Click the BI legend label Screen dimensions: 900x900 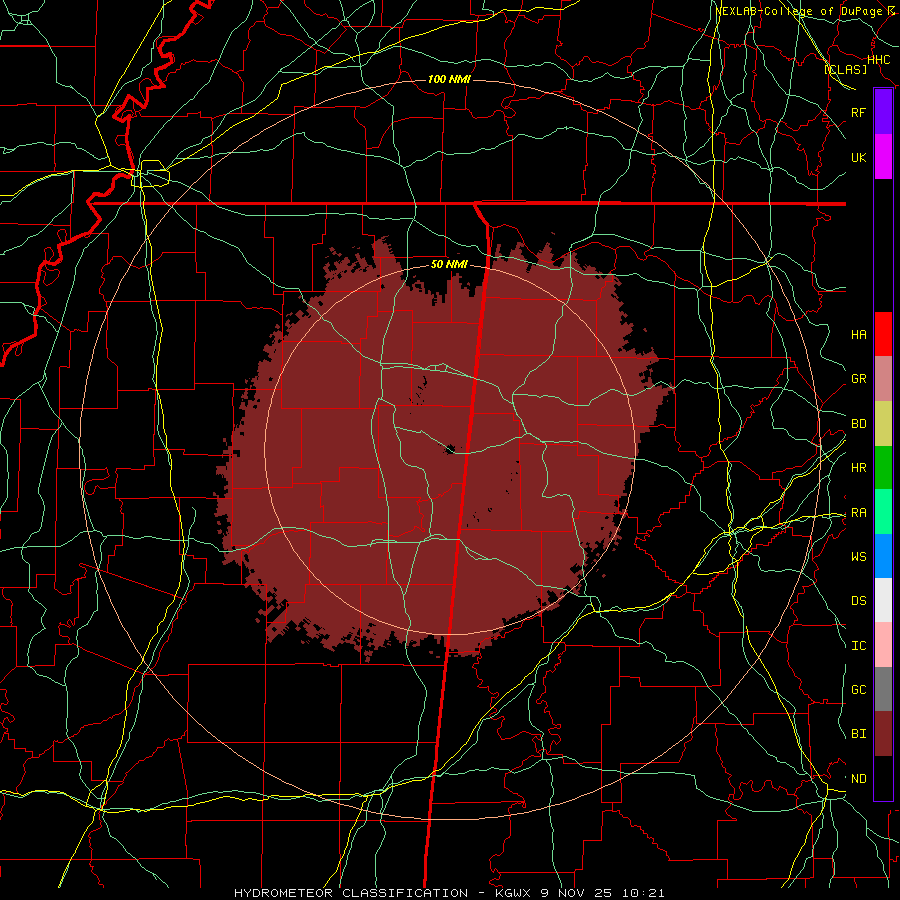859,734
